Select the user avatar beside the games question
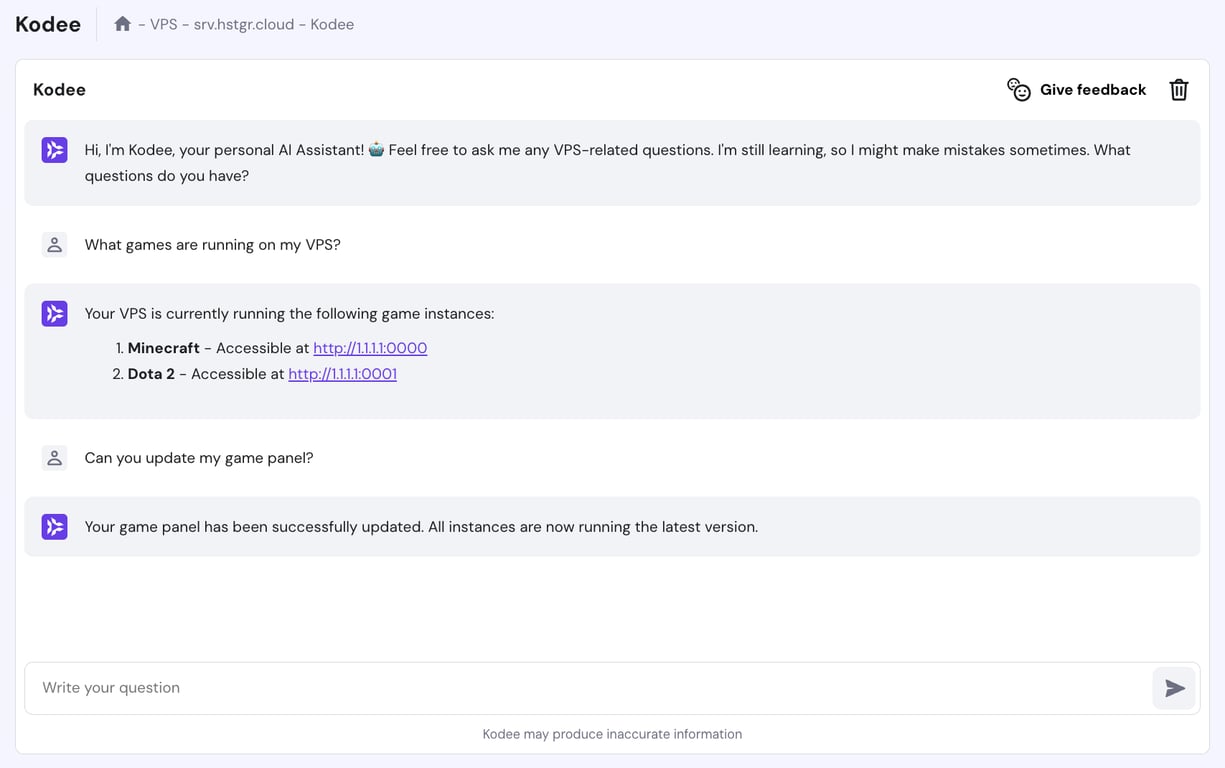Screen dimensions: 1225x768 click(x=54, y=244)
